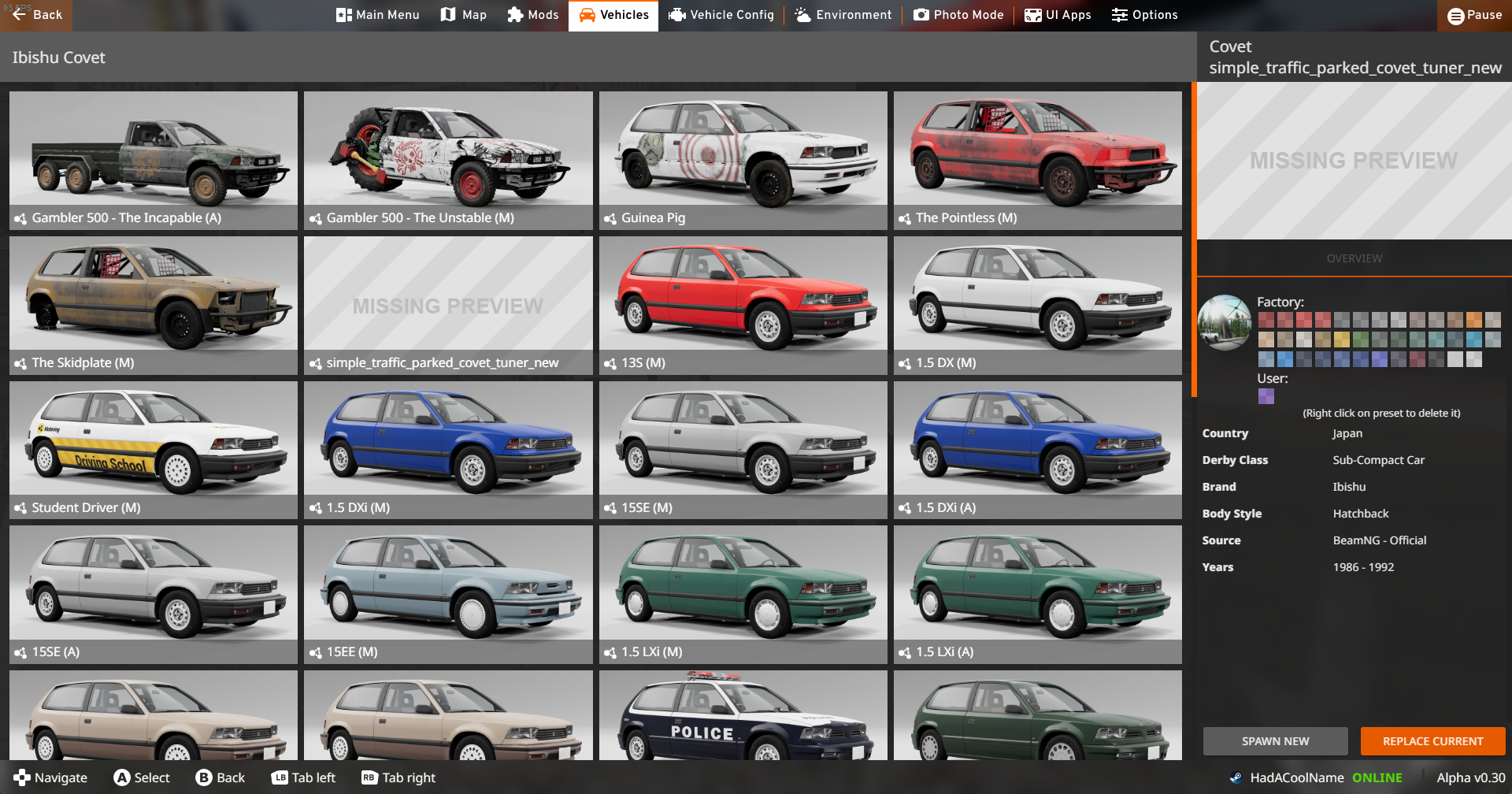
Task: Select the orange Factory color swatch
Action: tap(1473, 320)
